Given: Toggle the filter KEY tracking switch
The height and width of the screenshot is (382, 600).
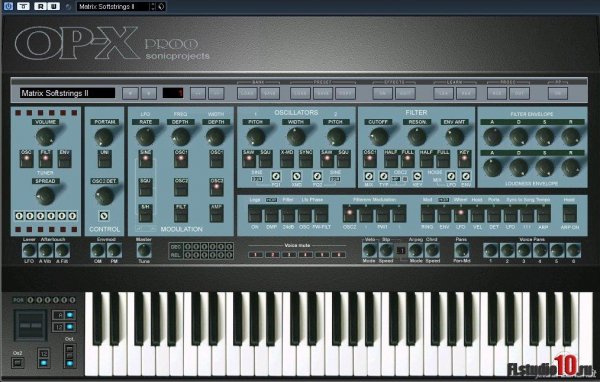Looking at the screenshot, I should coord(464,159).
